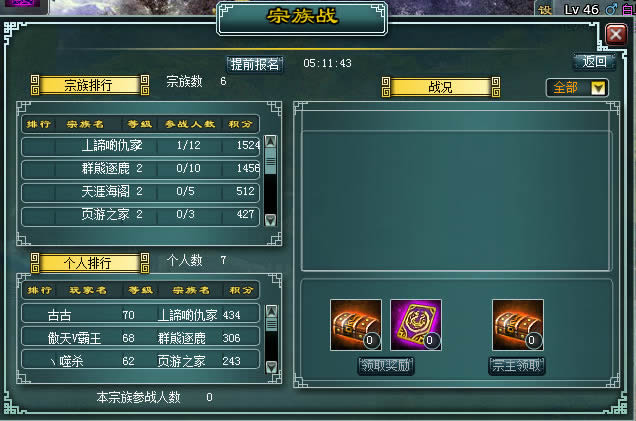The width and height of the screenshot is (636, 421).
Task: Select the purple card reward icon
Action: coord(416,325)
